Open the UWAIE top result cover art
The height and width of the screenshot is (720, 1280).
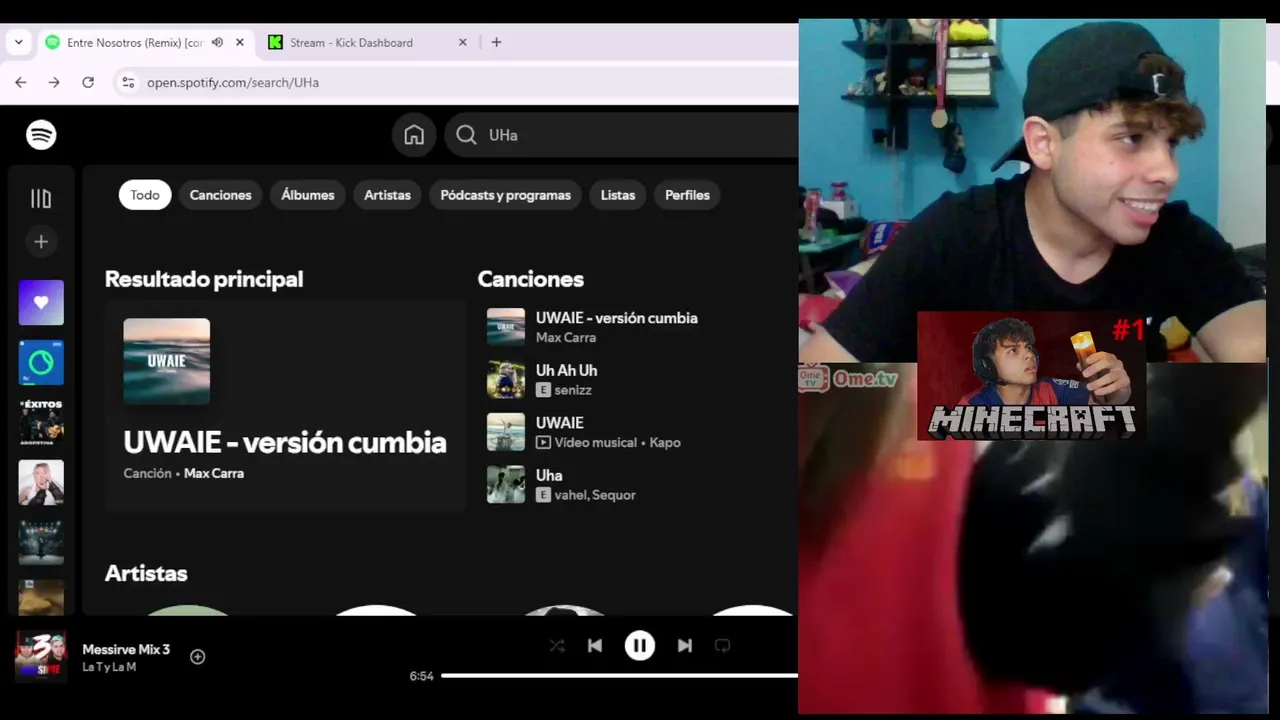click(x=167, y=361)
